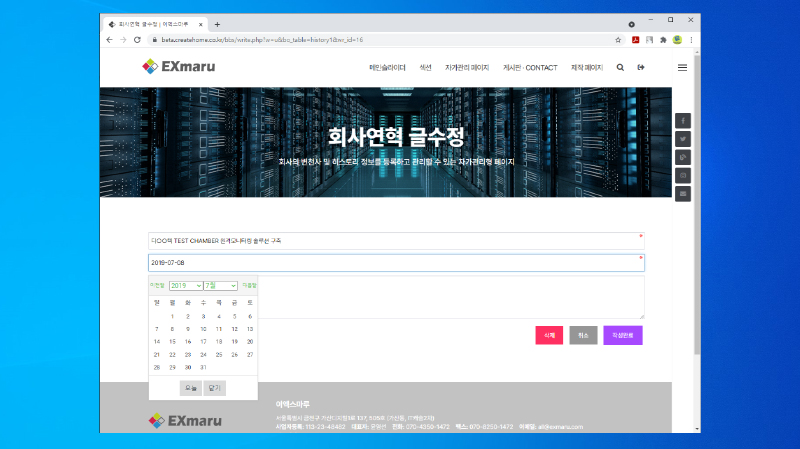
Task: Click the Twitter icon in the side bar
Action: coord(683,139)
